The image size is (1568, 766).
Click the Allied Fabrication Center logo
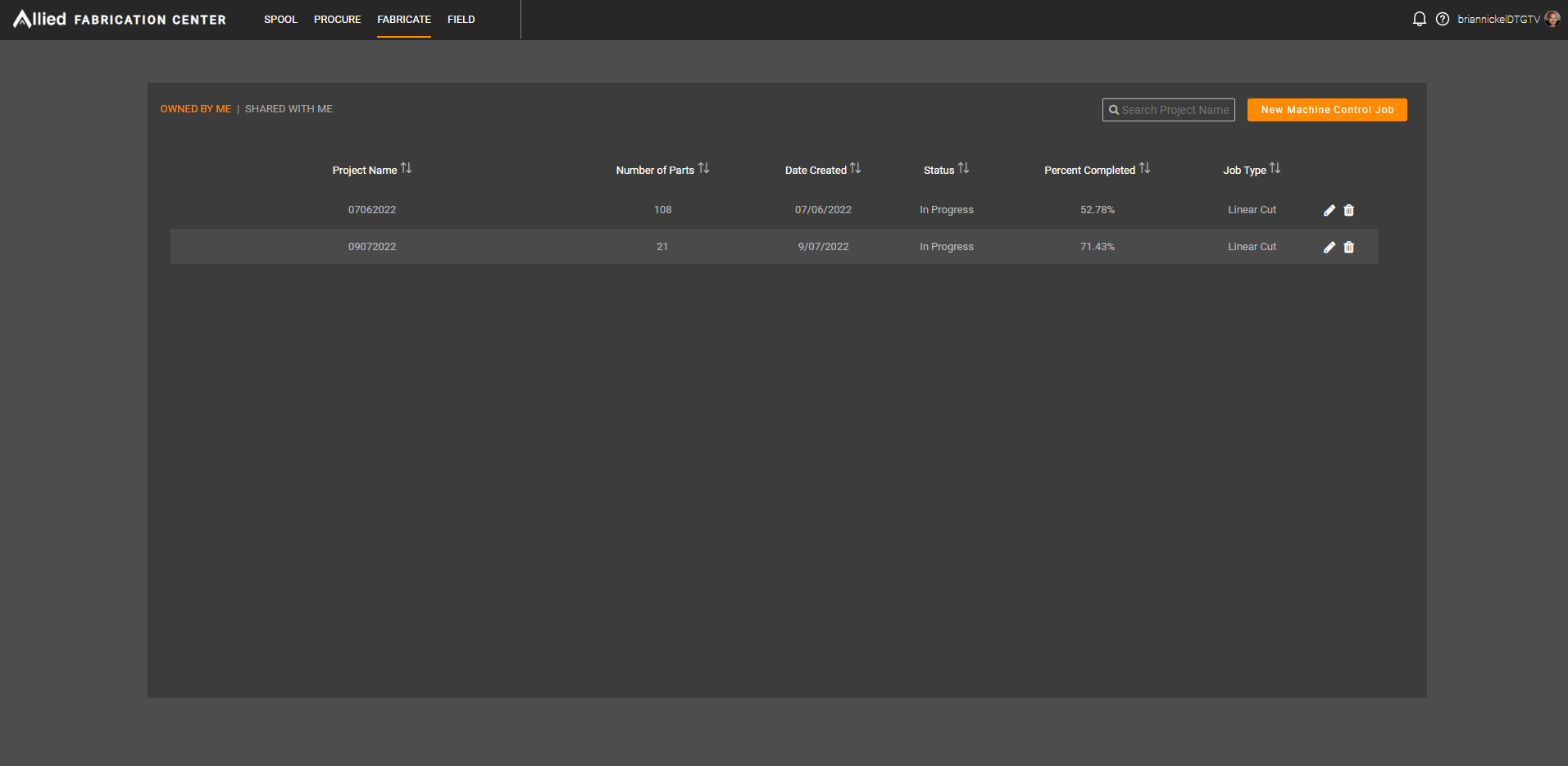pyautogui.click(x=120, y=19)
